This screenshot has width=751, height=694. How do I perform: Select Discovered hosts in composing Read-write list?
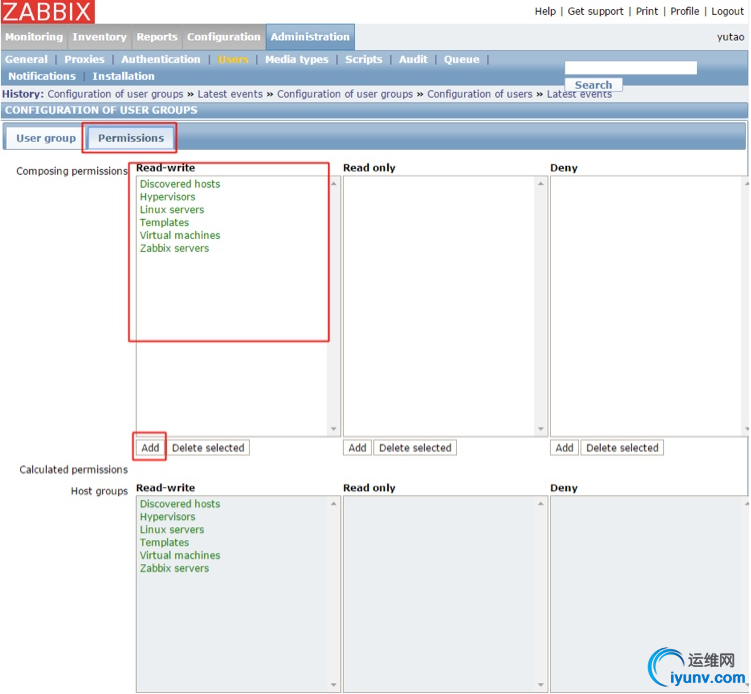[x=180, y=184]
